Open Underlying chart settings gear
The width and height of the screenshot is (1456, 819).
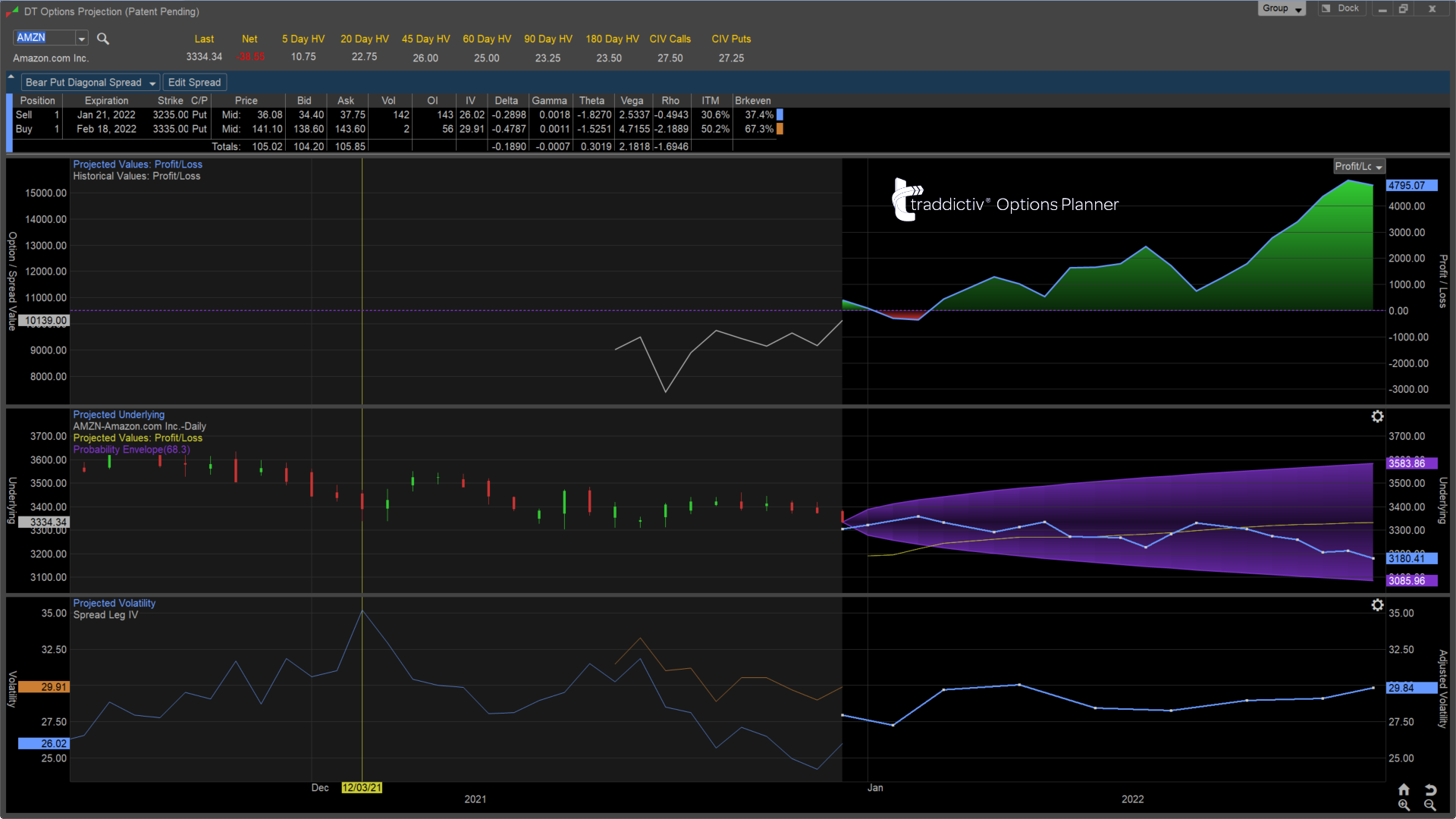(x=1377, y=416)
